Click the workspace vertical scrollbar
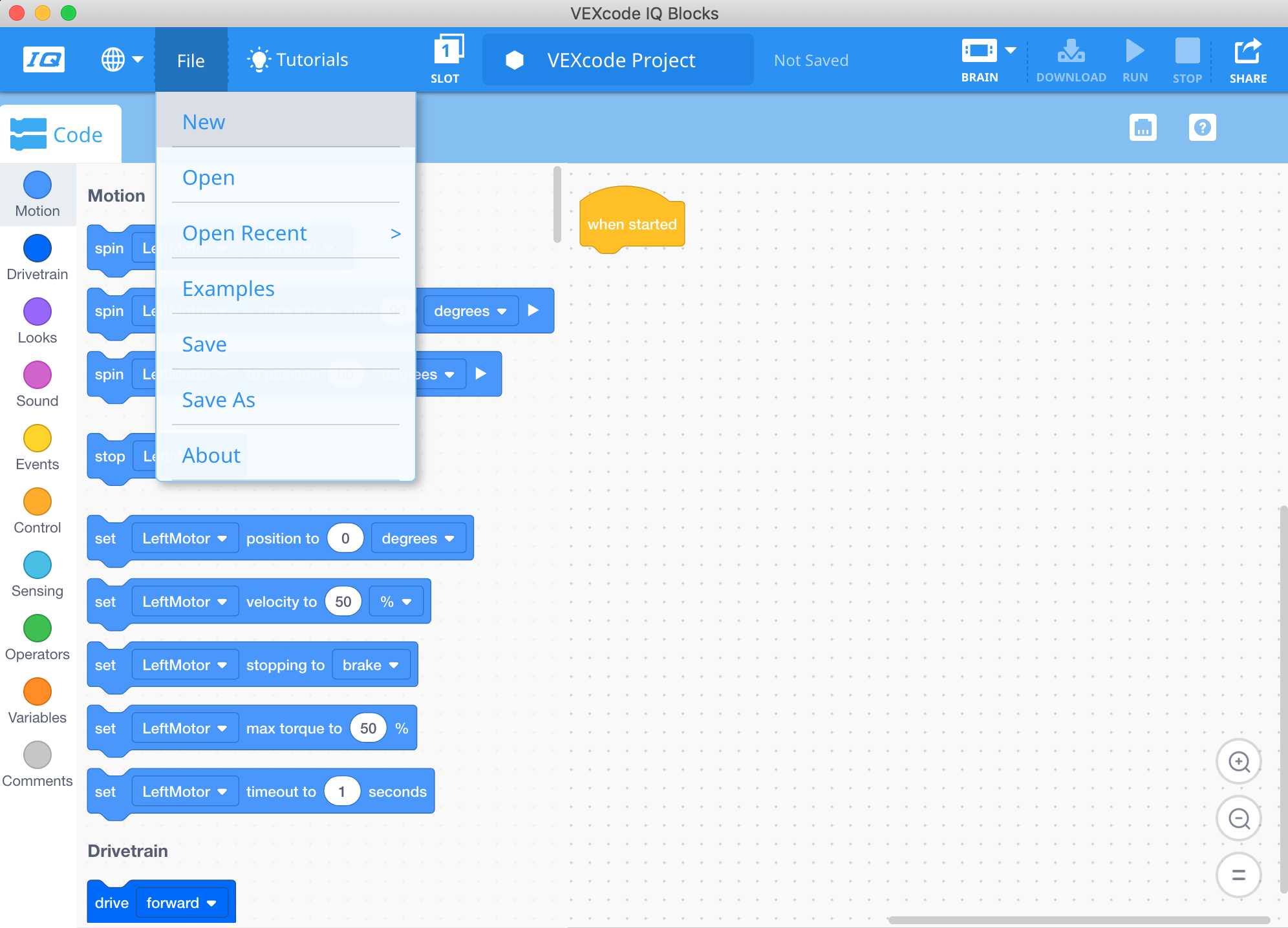 pyautogui.click(x=1283, y=699)
